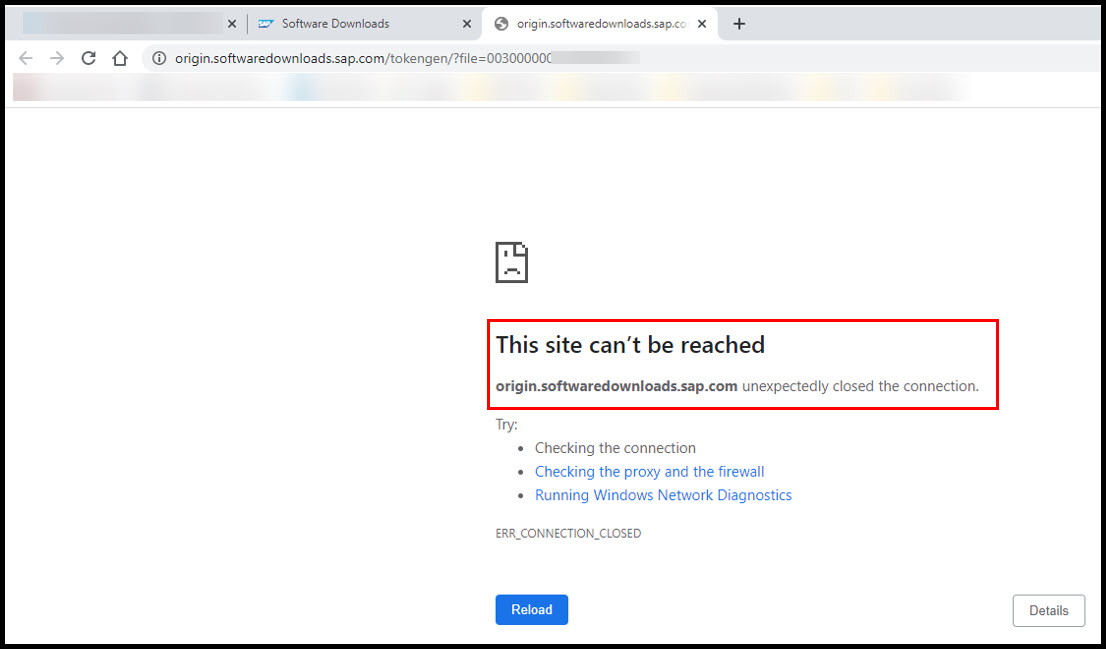
Task: Reload page via toolbar refresh icon
Action: (88, 58)
